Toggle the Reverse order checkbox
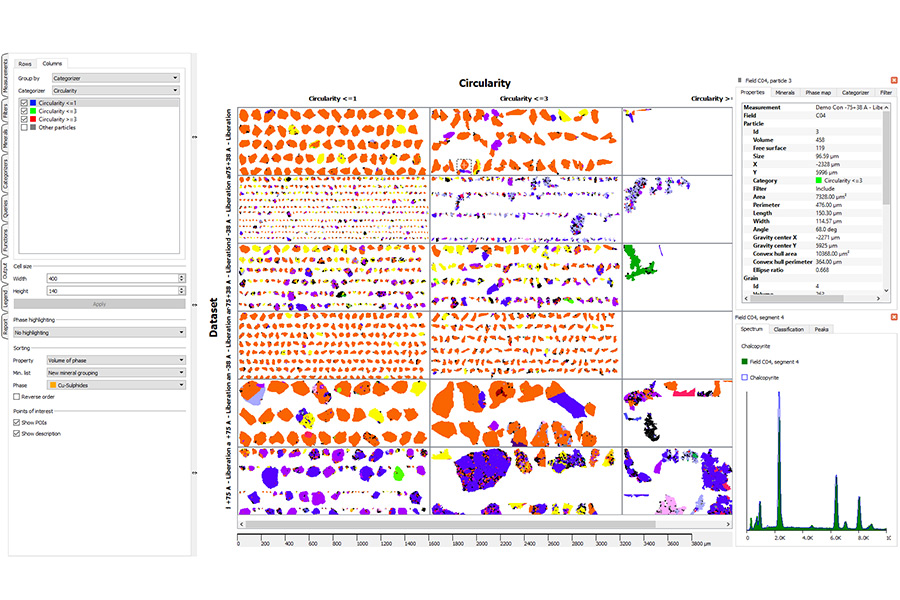The image size is (900, 600). coord(16,397)
